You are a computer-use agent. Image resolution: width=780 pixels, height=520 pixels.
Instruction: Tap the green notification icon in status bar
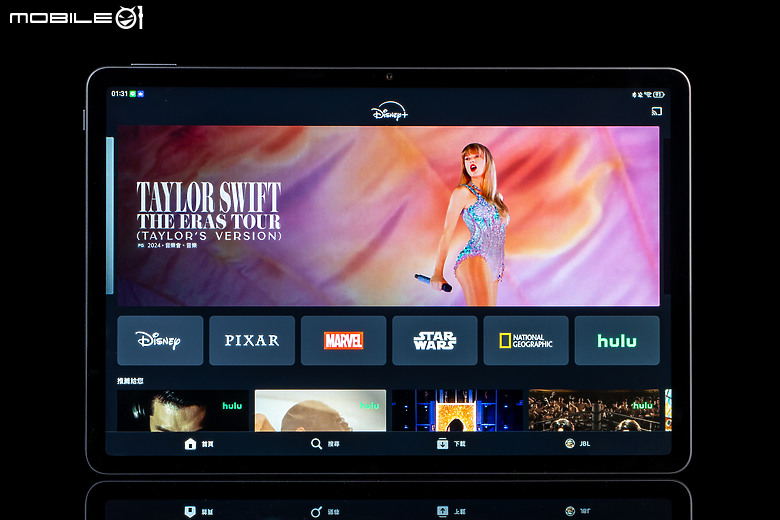click(x=133, y=94)
